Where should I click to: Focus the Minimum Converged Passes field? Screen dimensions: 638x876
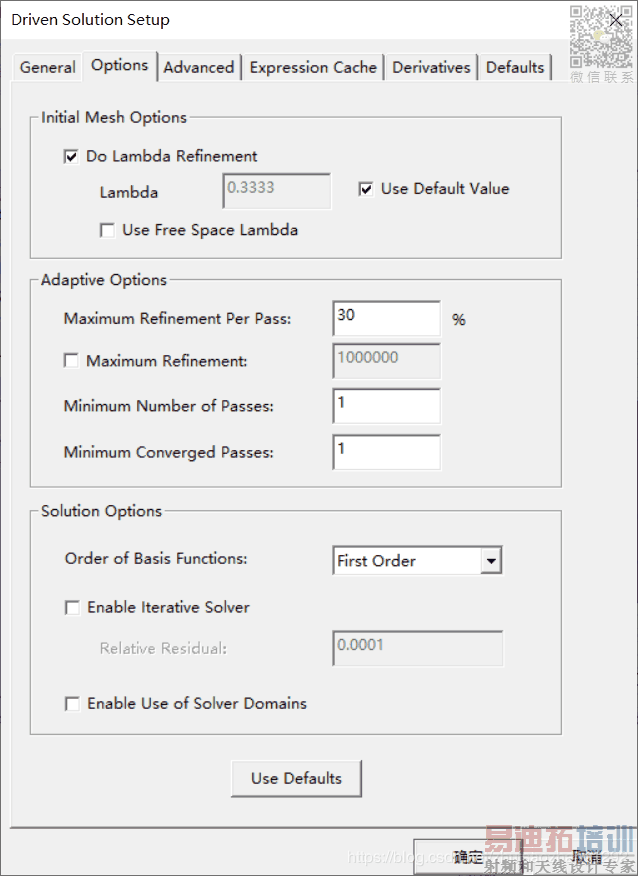click(x=386, y=452)
